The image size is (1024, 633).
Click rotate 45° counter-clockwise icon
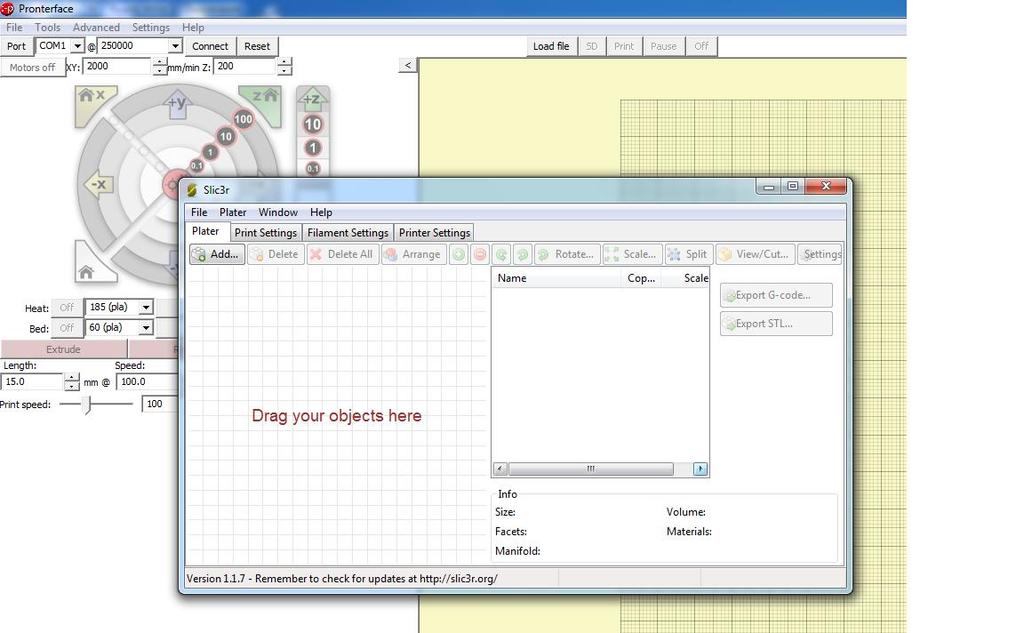(x=502, y=254)
